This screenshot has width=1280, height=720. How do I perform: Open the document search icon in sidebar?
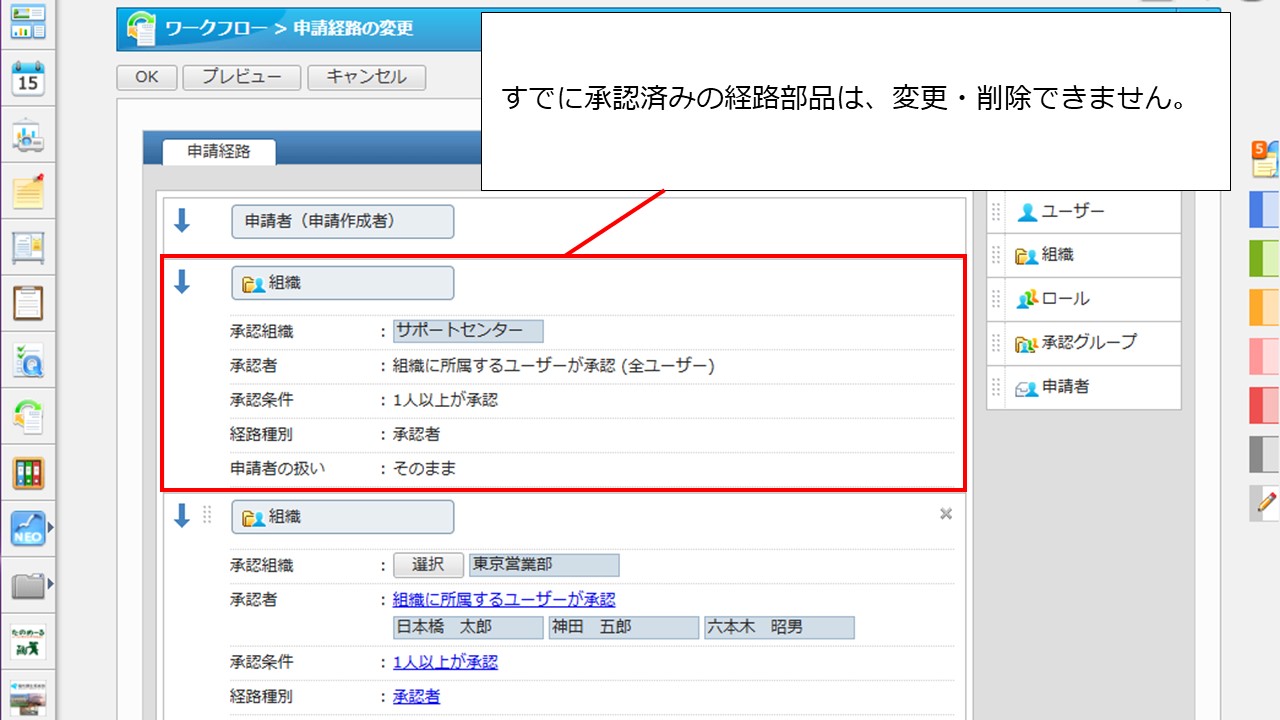point(28,360)
